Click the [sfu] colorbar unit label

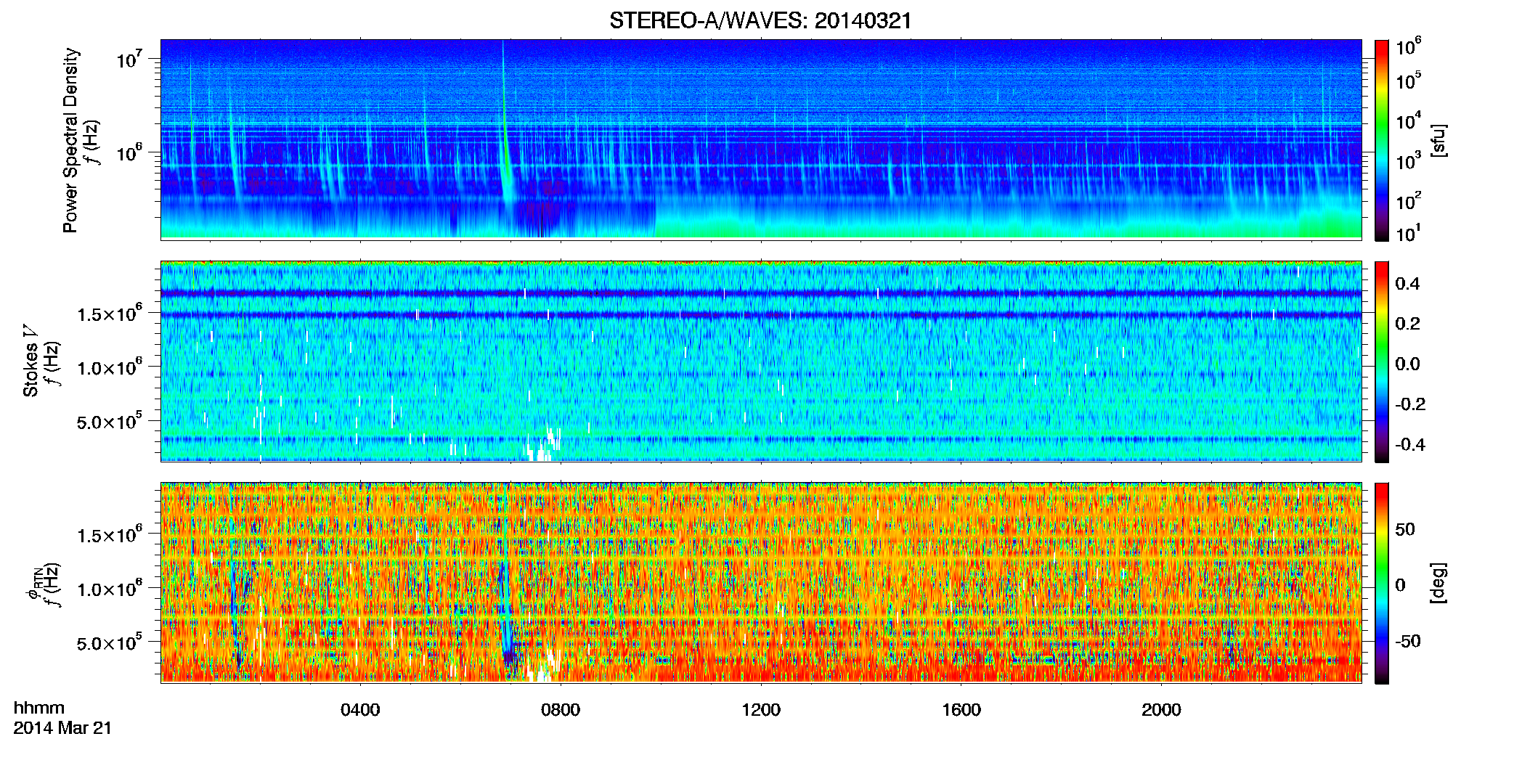tap(1438, 140)
